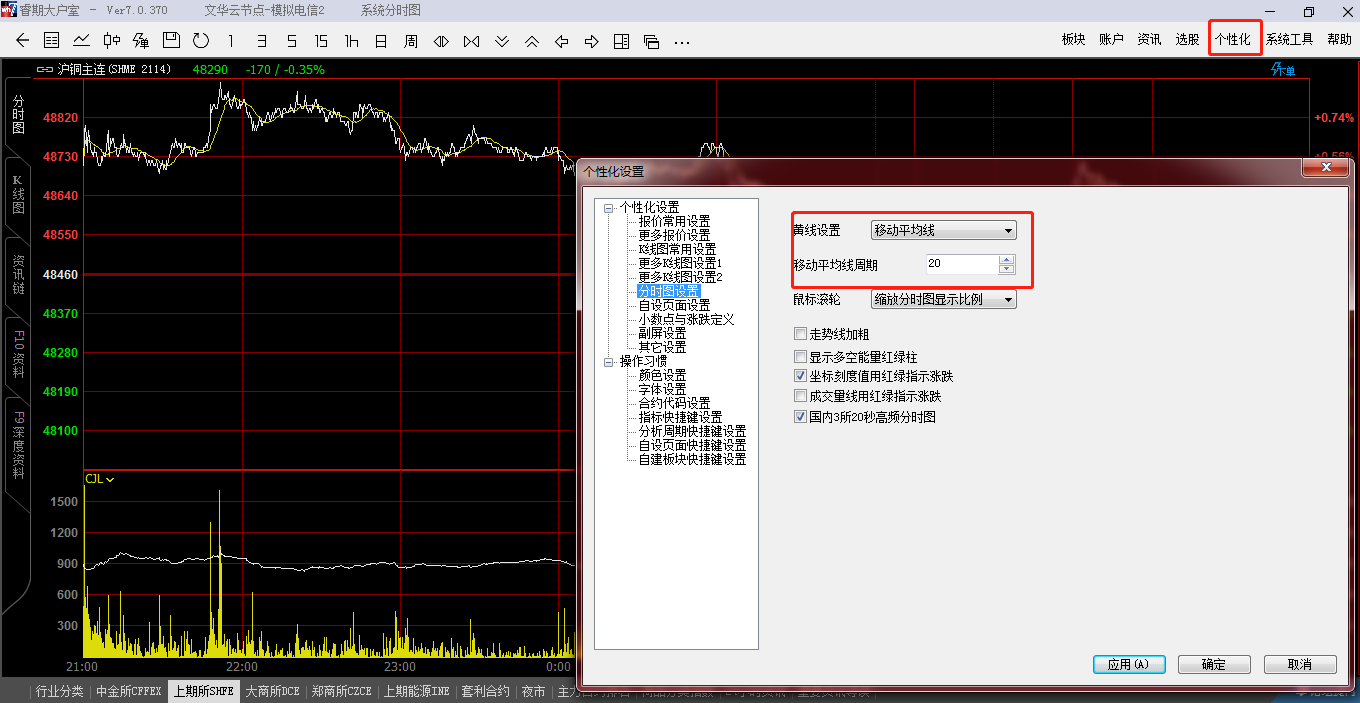Disable 国内3所20秒高频分时图 checkbox
Screen dimensions: 1360x703
(800, 416)
